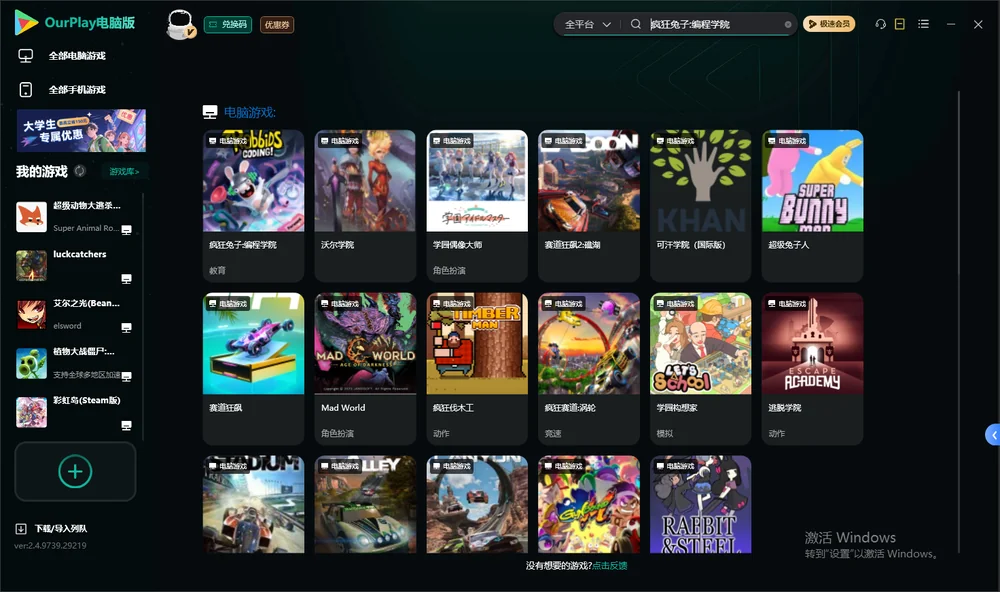1000x592 pixels.
Task: Click the PC icon on elsword row
Action: pyautogui.click(x=126, y=327)
